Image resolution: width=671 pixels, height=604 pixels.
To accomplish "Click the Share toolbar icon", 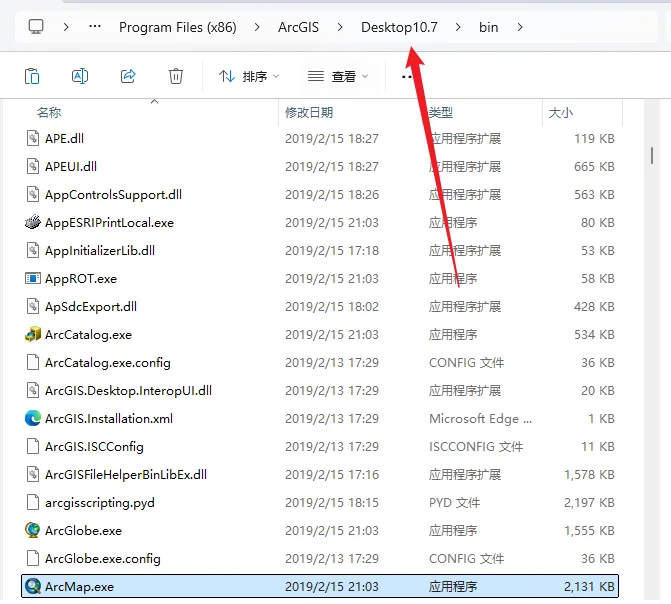I will point(128,76).
